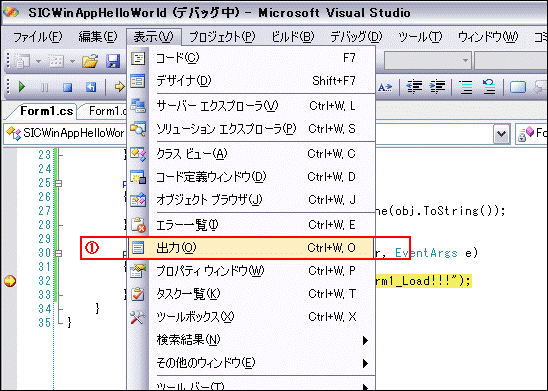Click the Comment Out lines icon
Screen dimensions: 548x391
click(x=466, y=87)
